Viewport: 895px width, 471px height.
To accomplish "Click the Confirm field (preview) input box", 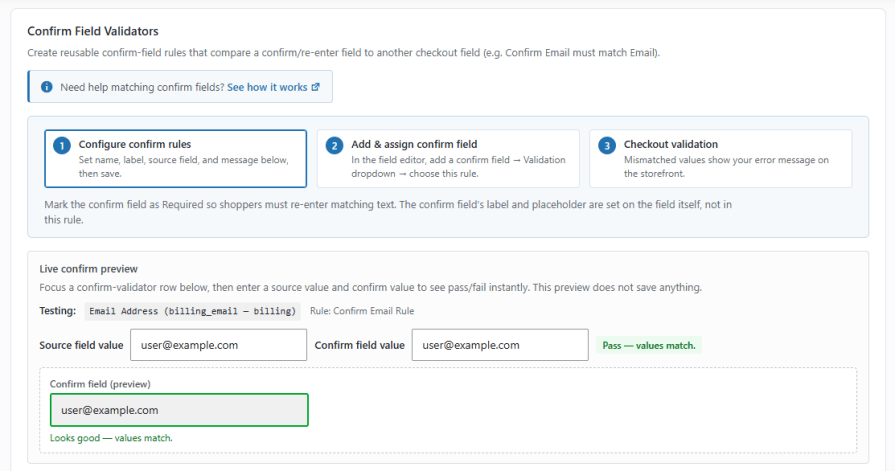I will [179, 410].
